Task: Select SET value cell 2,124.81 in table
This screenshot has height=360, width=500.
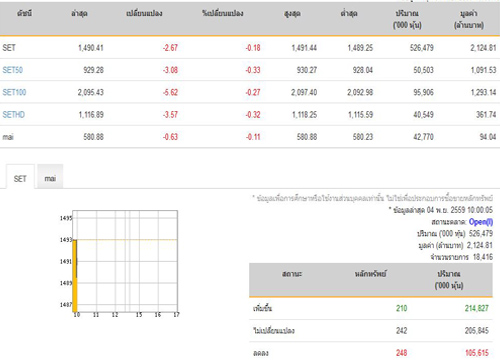Action: coord(483,48)
